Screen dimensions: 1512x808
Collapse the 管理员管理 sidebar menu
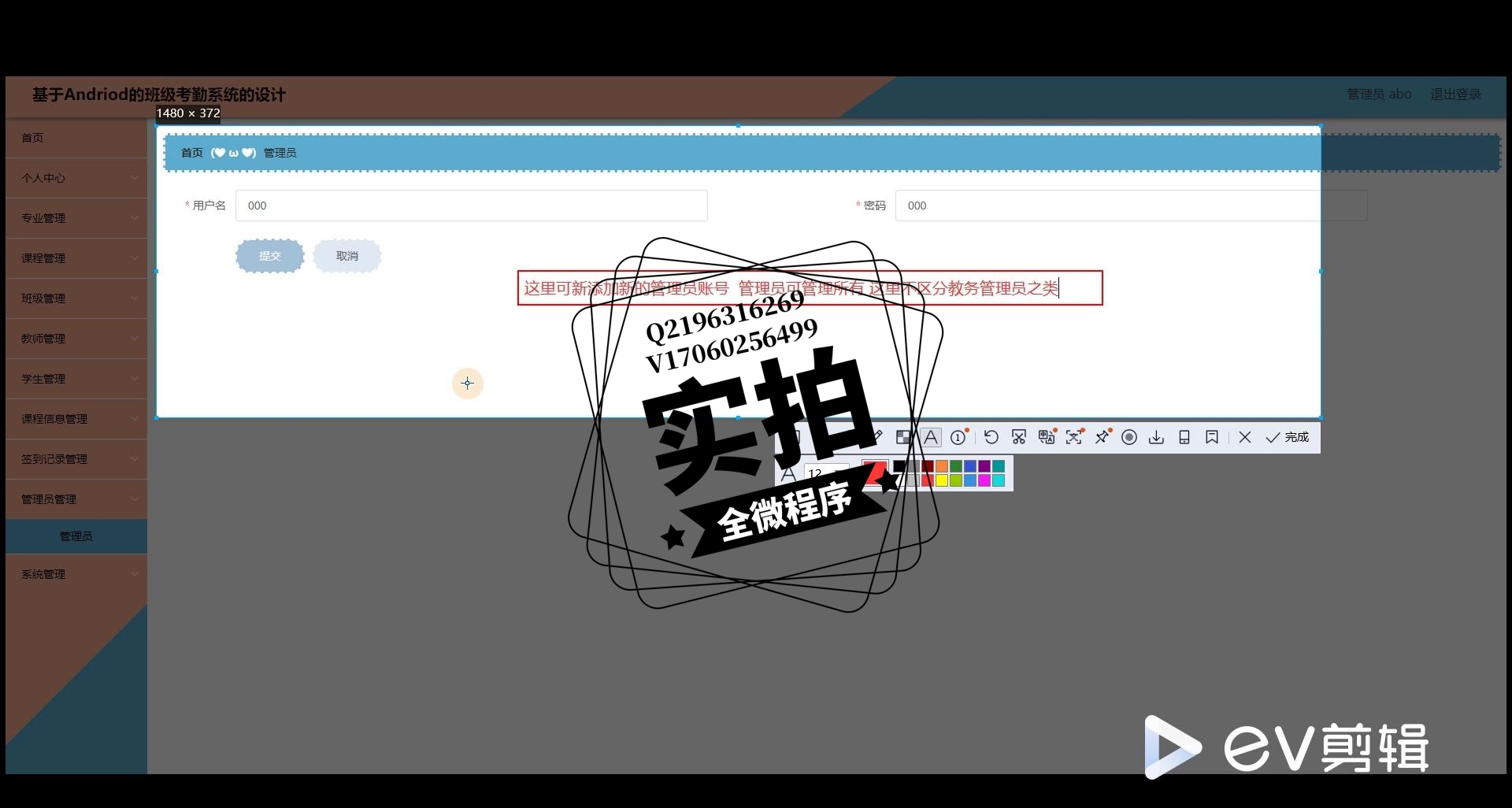point(76,499)
